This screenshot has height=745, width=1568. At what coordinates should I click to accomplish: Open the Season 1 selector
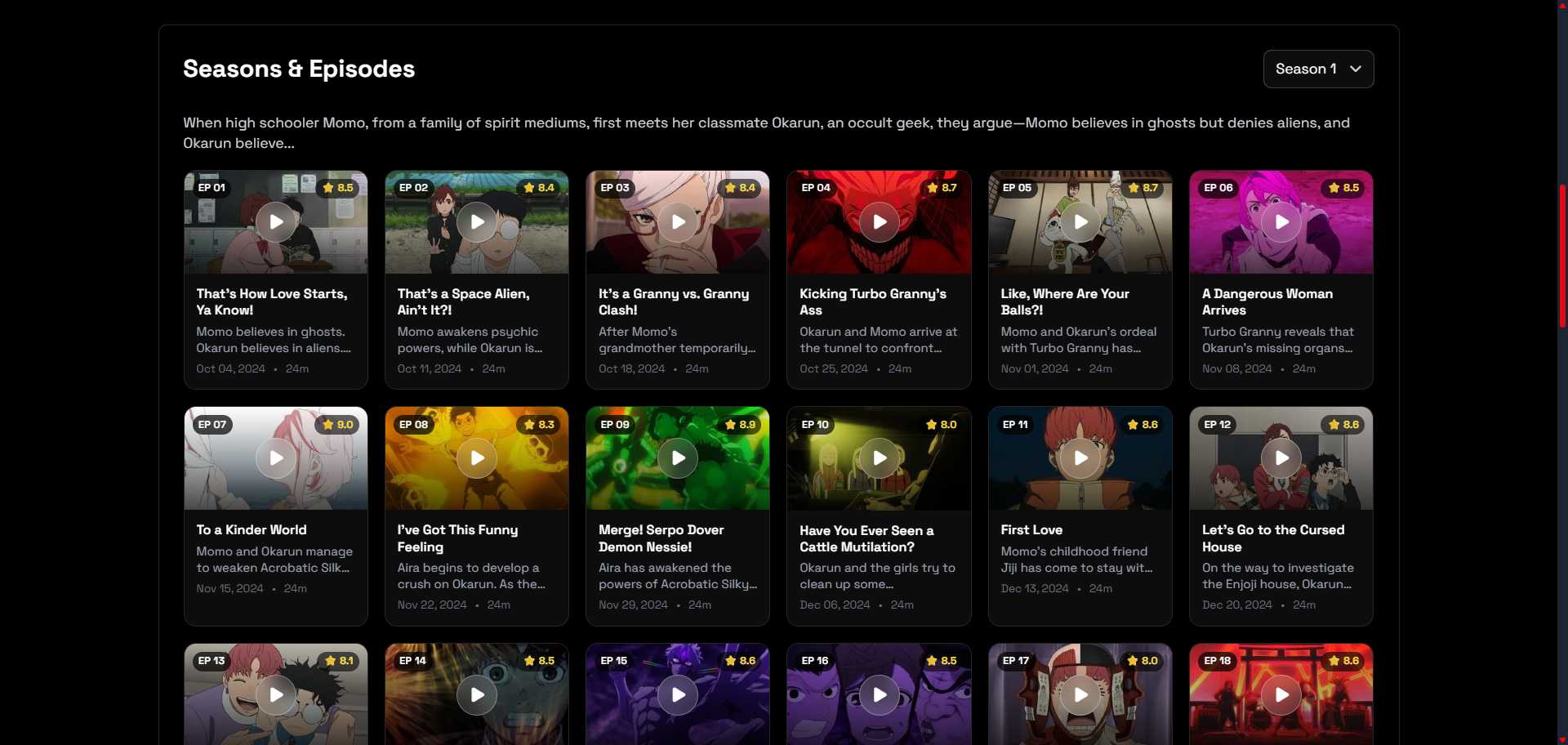coord(1317,69)
